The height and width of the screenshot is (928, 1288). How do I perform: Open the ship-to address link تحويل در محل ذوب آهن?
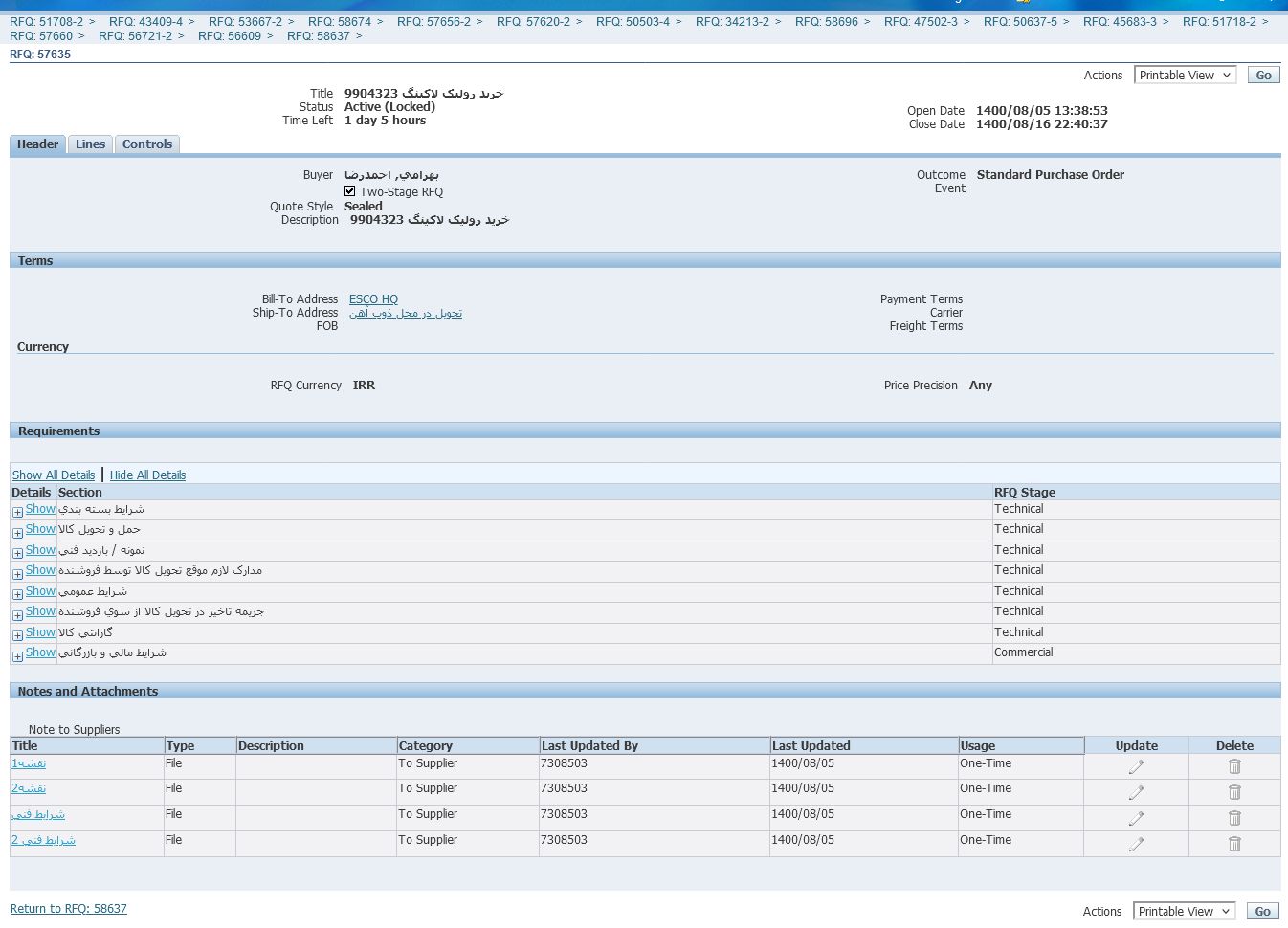[406, 313]
